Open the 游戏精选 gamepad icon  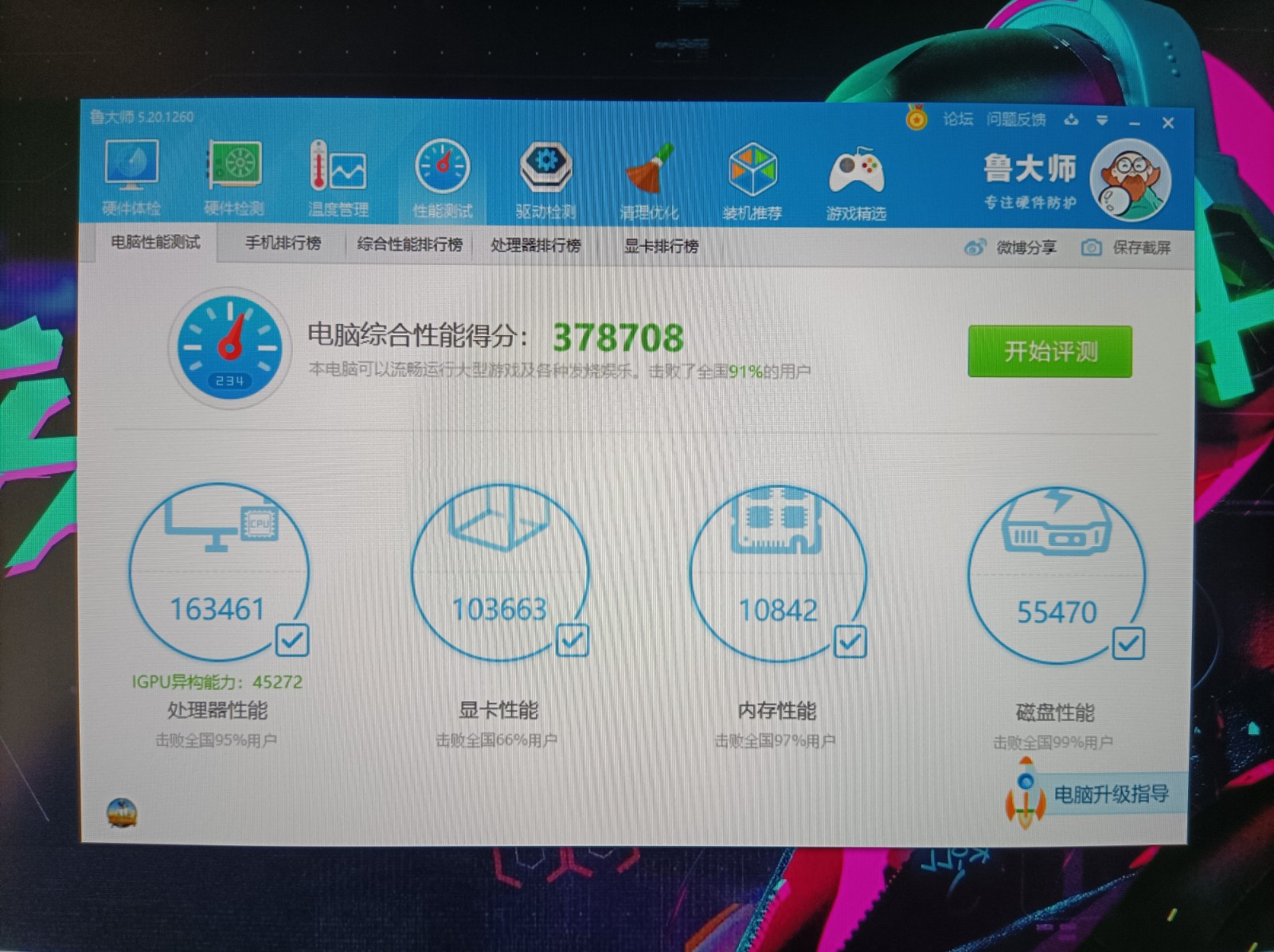click(856, 182)
